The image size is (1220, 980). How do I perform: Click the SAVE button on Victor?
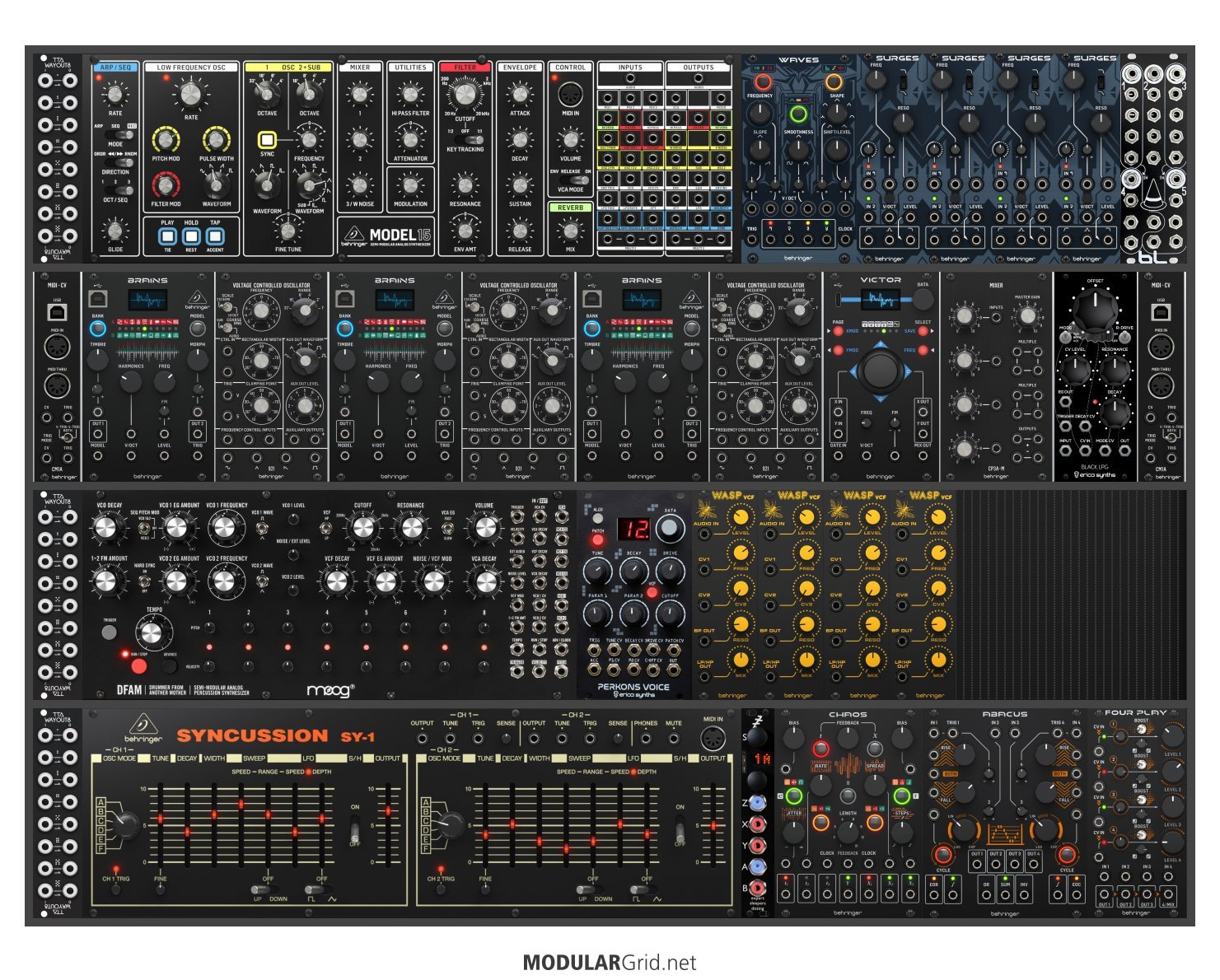[x=923, y=330]
